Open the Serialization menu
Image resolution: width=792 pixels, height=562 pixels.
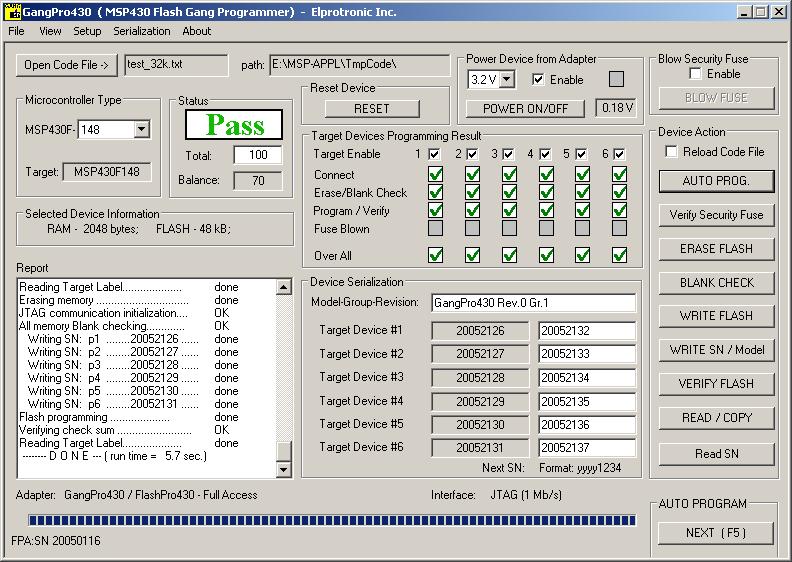click(x=142, y=31)
